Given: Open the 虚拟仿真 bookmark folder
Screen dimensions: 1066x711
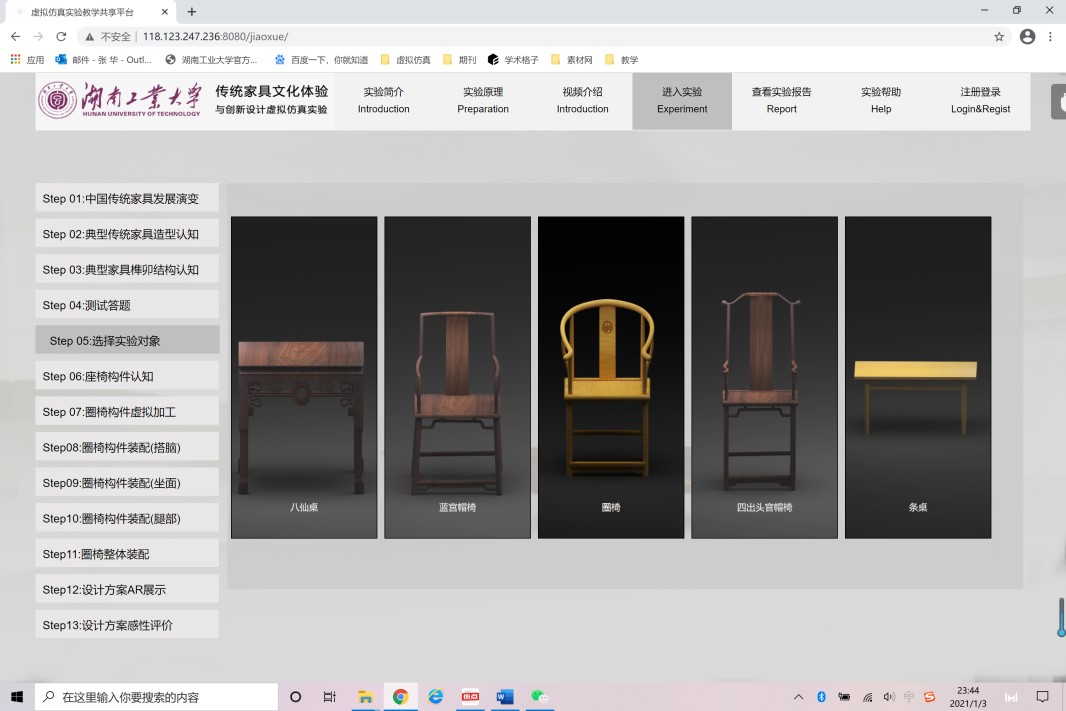Looking at the screenshot, I should [x=406, y=60].
